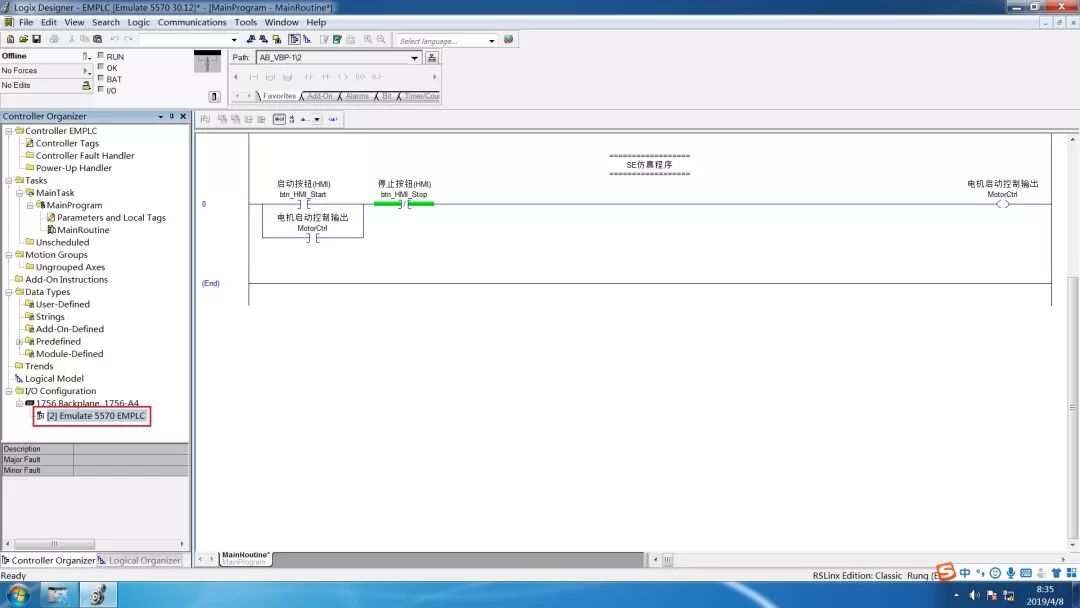Screen dimensions: 1080x608
Task: Select Add-On Instructions folder
Action: click(x=66, y=280)
